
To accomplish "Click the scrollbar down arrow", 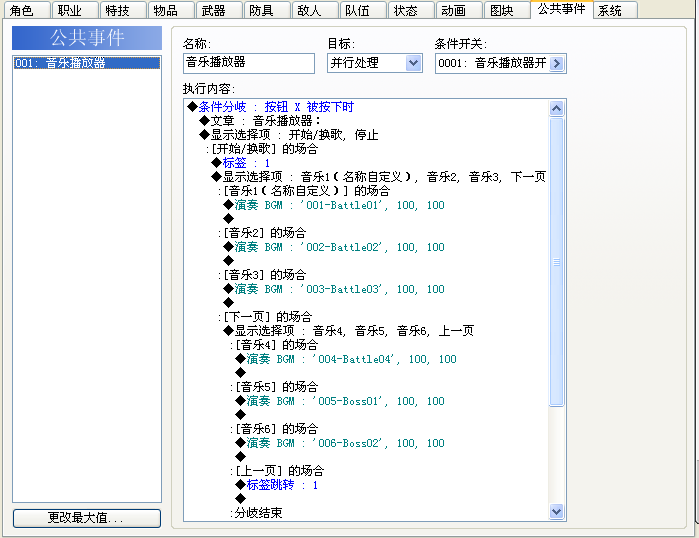I will pyautogui.click(x=556, y=511).
